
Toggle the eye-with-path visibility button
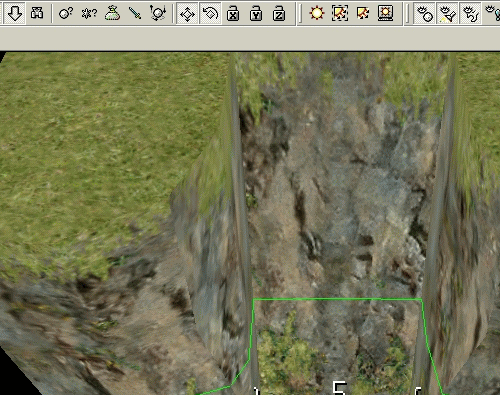(470, 13)
